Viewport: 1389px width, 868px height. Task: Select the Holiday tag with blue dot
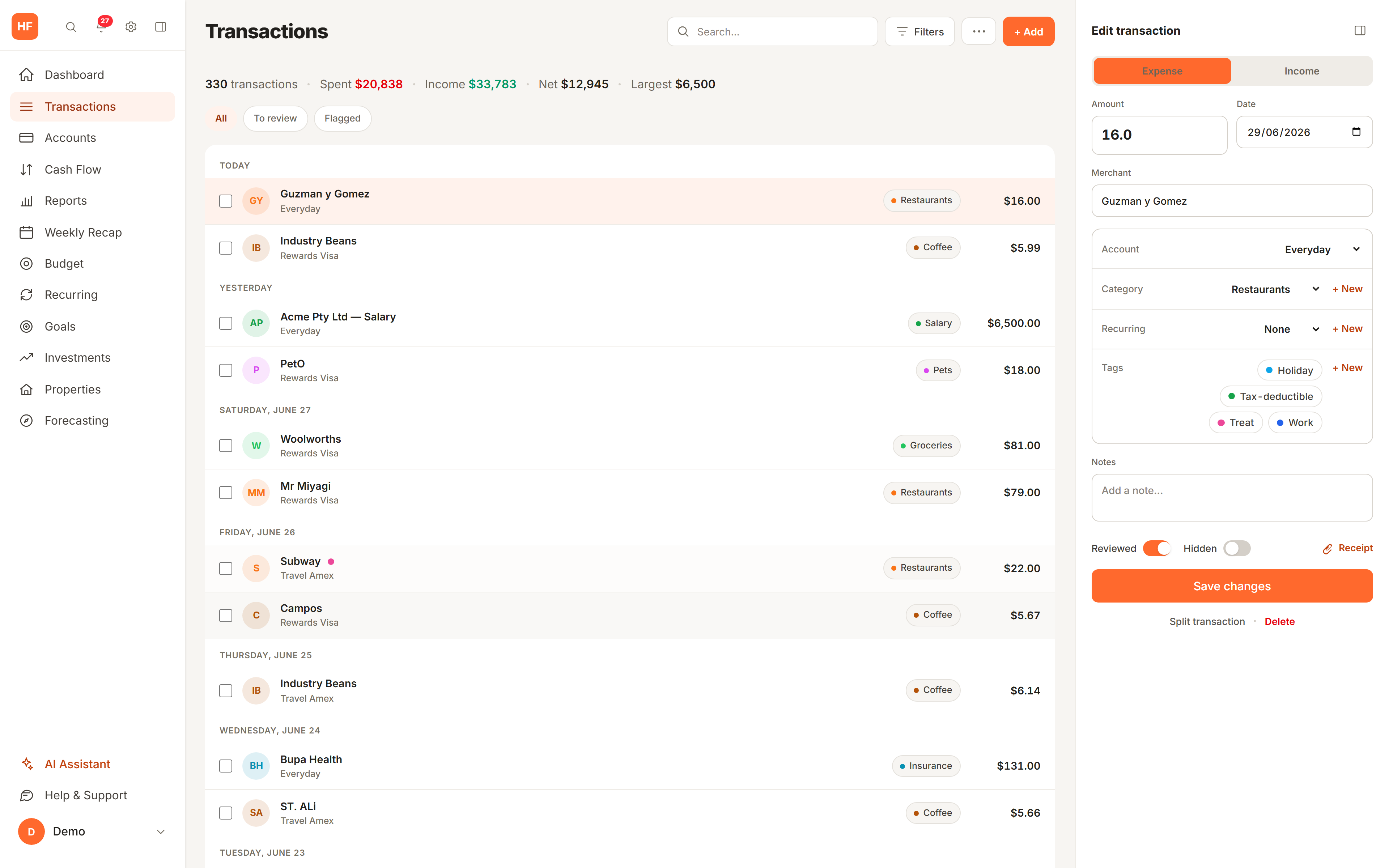1289,370
